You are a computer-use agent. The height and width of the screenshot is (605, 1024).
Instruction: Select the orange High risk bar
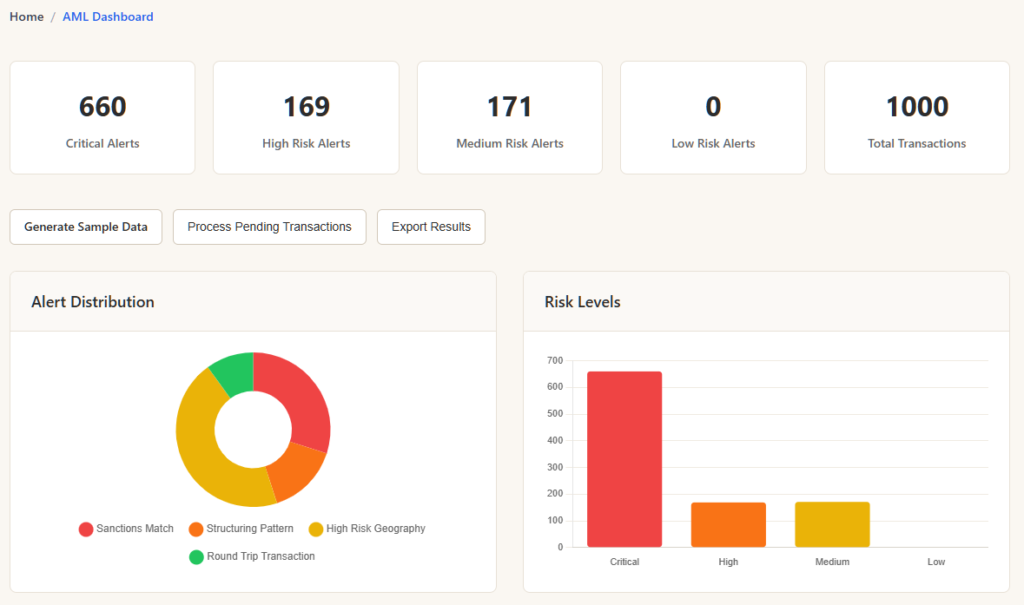(x=728, y=525)
